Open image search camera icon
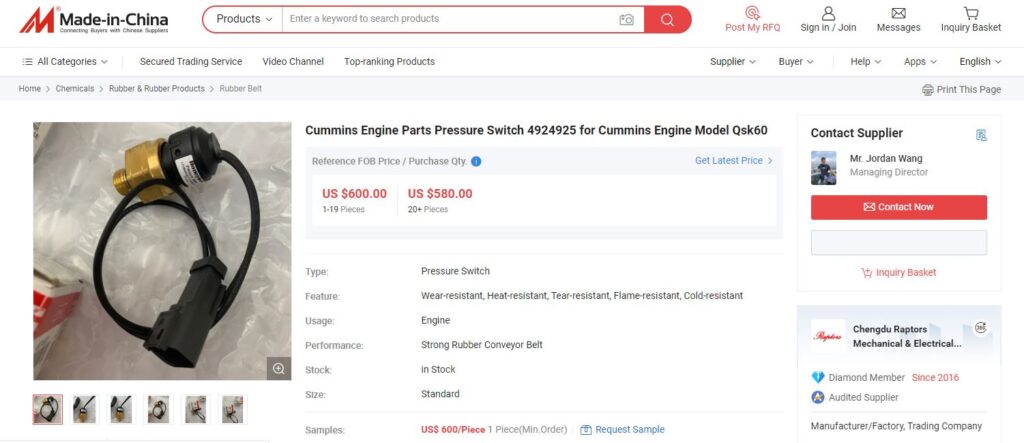 pos(626,19)
